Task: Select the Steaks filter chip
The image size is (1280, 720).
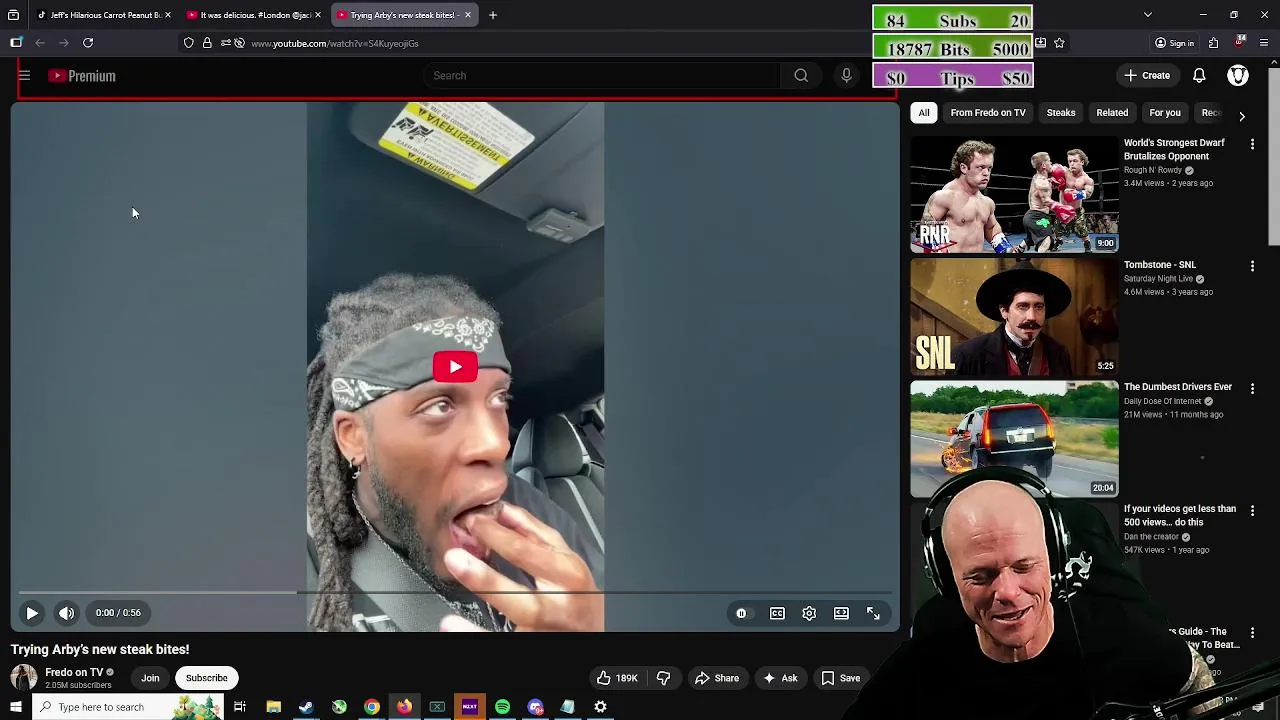Action: point(1061,113)
